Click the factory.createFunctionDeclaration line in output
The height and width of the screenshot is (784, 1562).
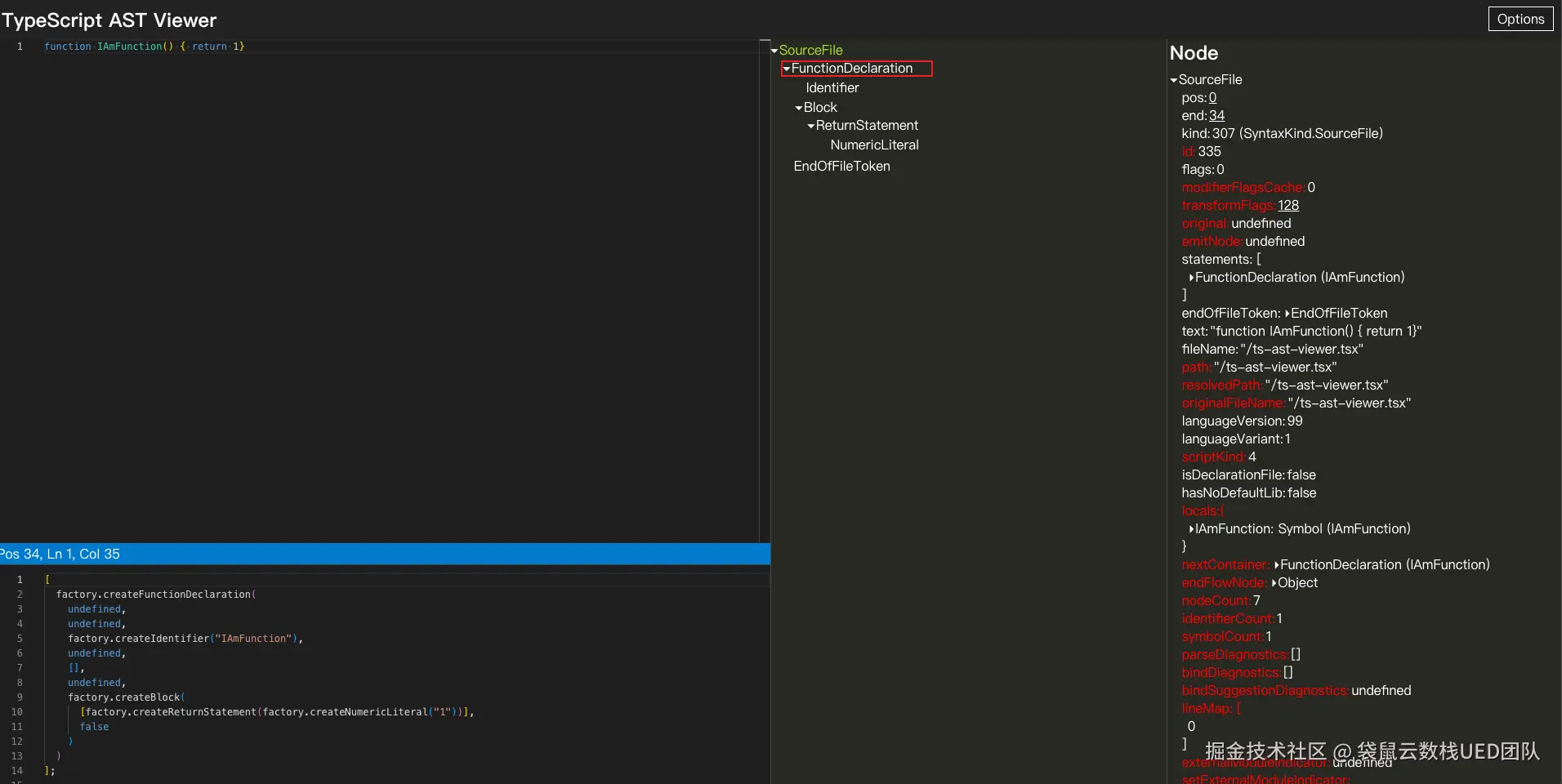pos(156,595)
